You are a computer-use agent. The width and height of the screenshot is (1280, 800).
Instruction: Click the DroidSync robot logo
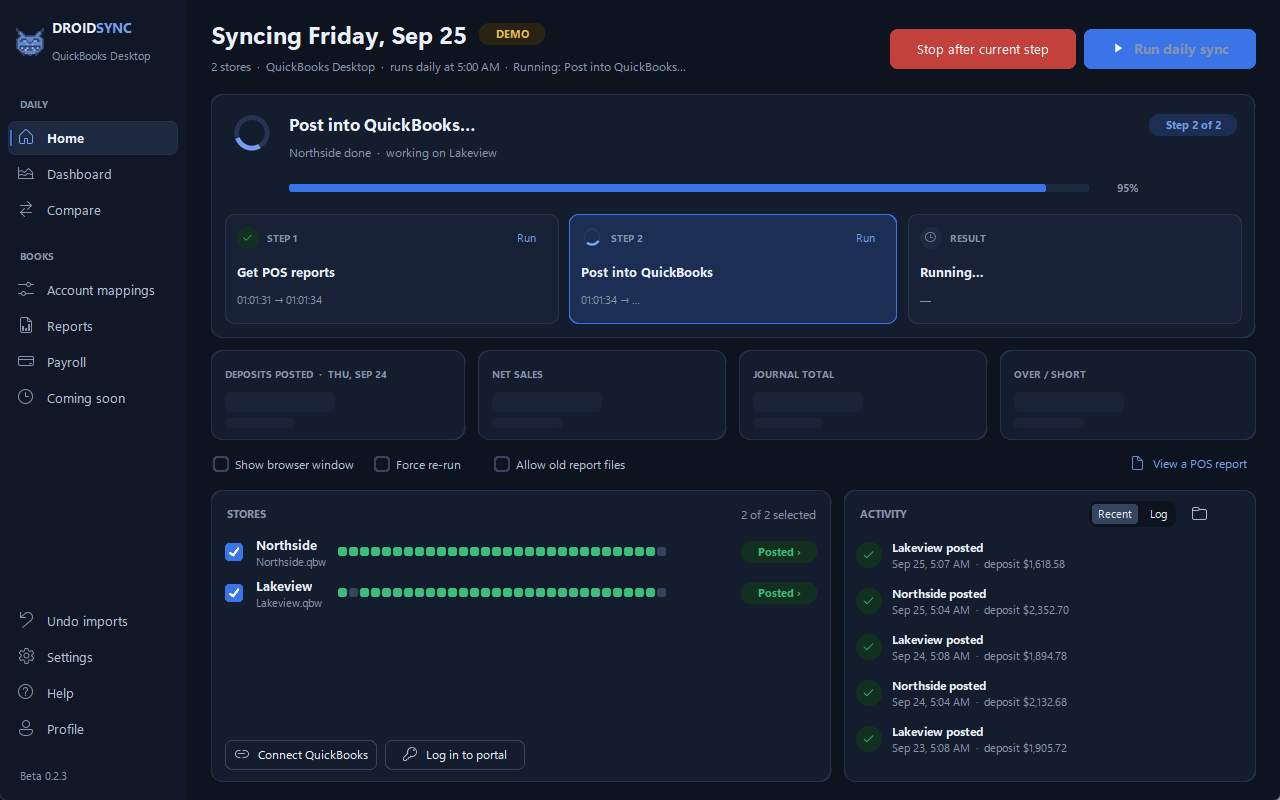(30, 42)
